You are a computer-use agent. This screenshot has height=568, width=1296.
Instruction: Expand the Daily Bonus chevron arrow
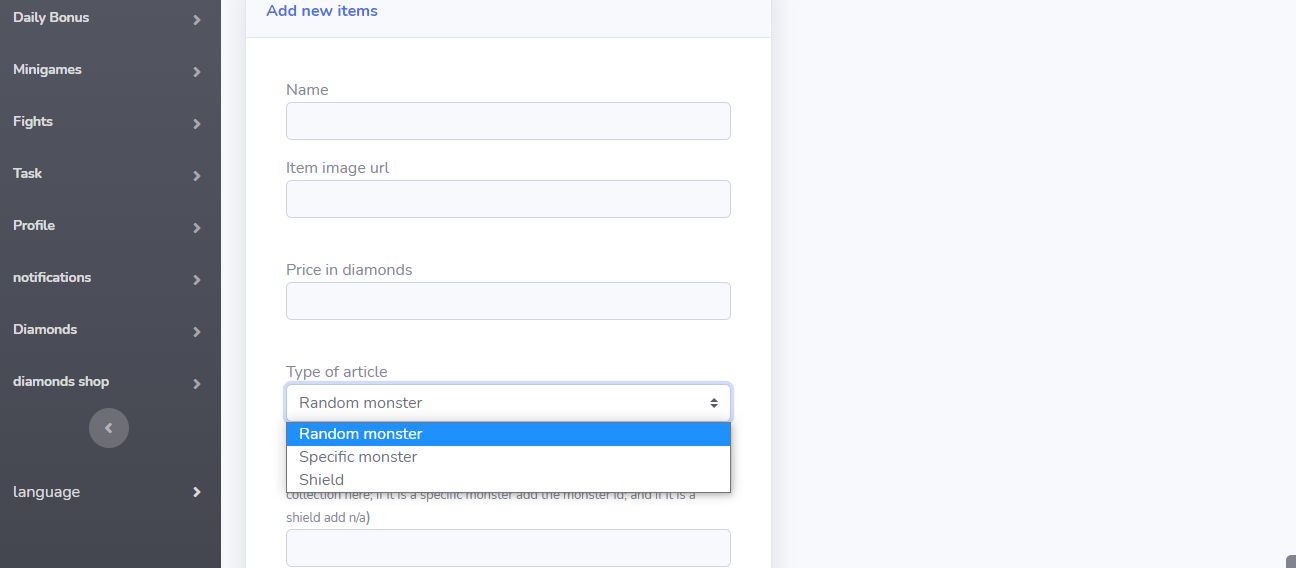(x=197, y=20)
